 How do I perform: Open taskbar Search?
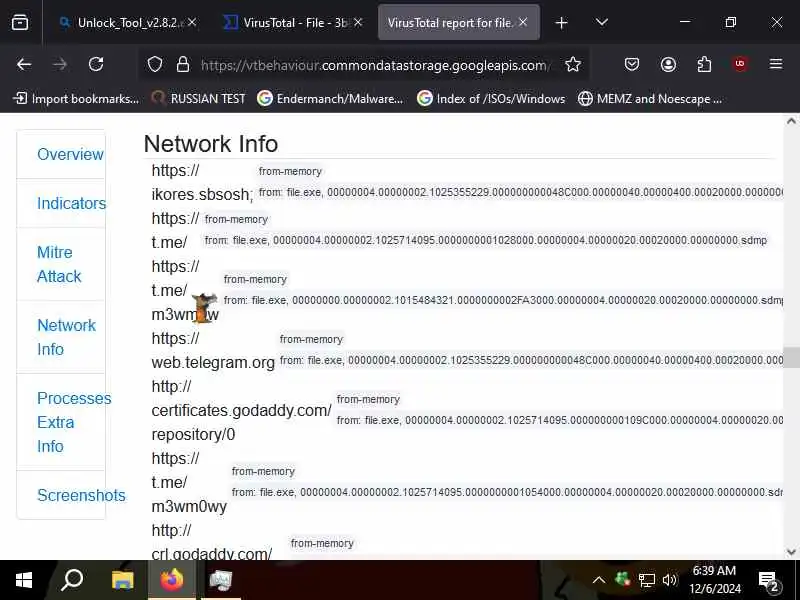point(72,580)
